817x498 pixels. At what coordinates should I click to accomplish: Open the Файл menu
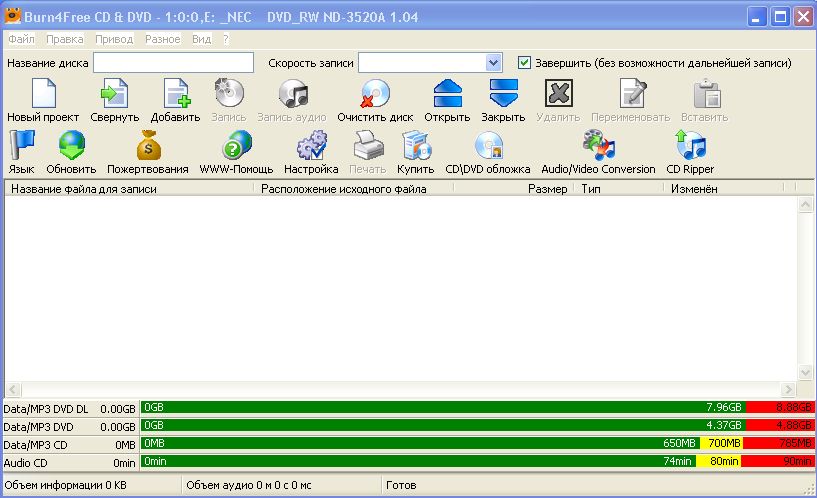click(21, 39)
